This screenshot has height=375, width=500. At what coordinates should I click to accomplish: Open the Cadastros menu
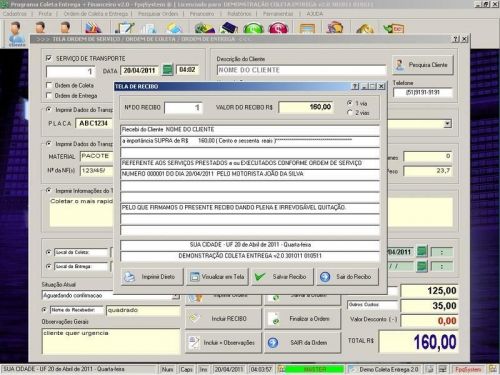coord(14,14)
